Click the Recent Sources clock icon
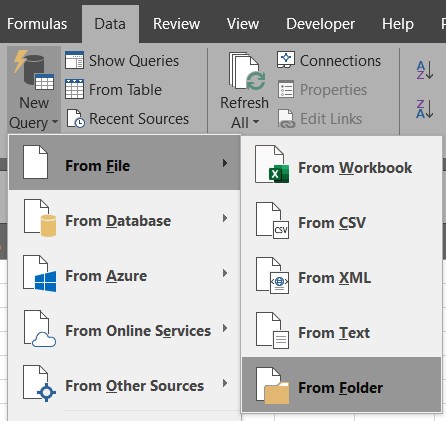Viewport: 446px width, 421px height. pos(76,118)
